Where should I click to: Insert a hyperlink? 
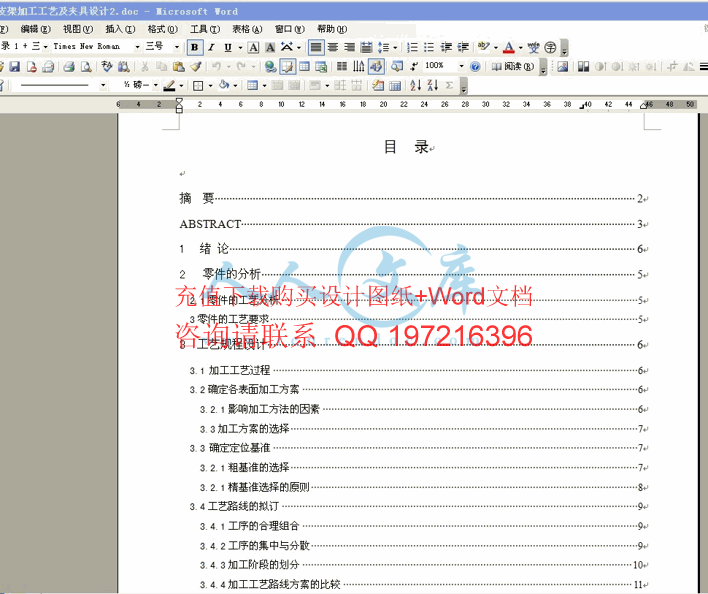coord(270,67)
